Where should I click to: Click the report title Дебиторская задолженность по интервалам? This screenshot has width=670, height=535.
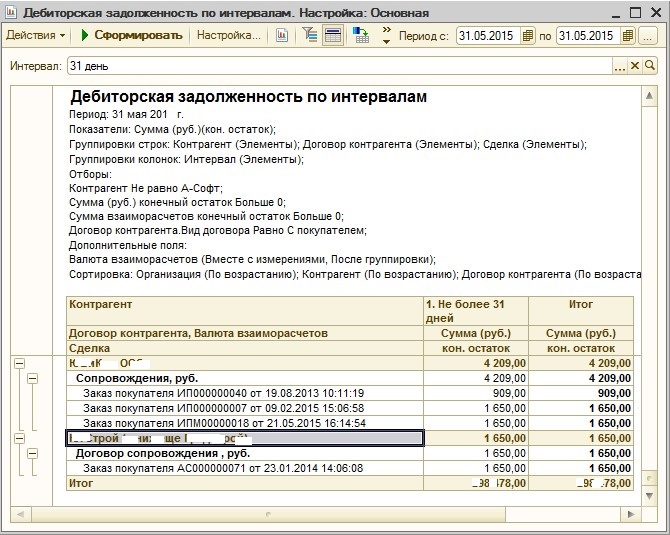coord(248,97)
